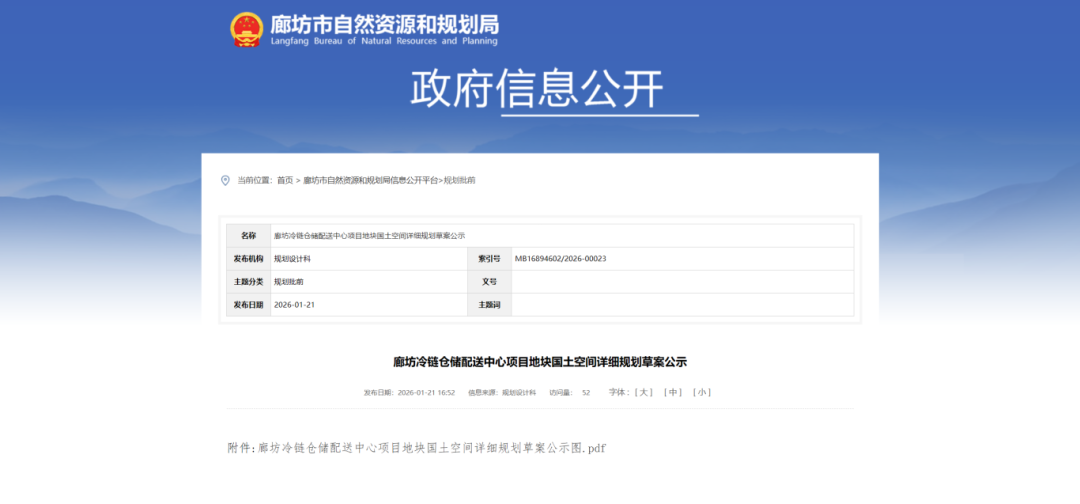Open the 规划批前 breadcrumb link
1080x504 pixels.
click(x=459, y=180)
